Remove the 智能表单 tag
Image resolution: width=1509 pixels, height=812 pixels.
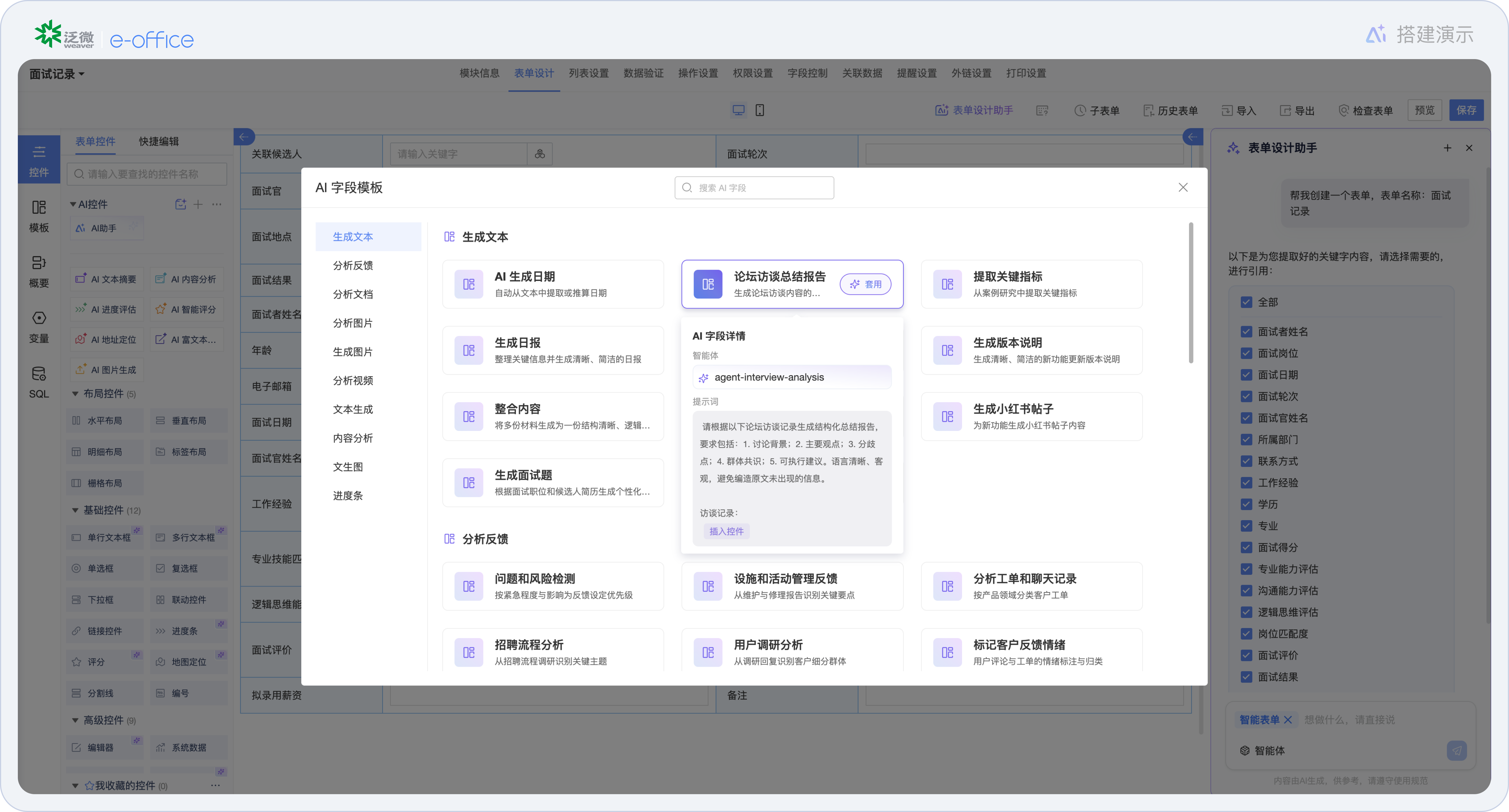pos(1288,719)
